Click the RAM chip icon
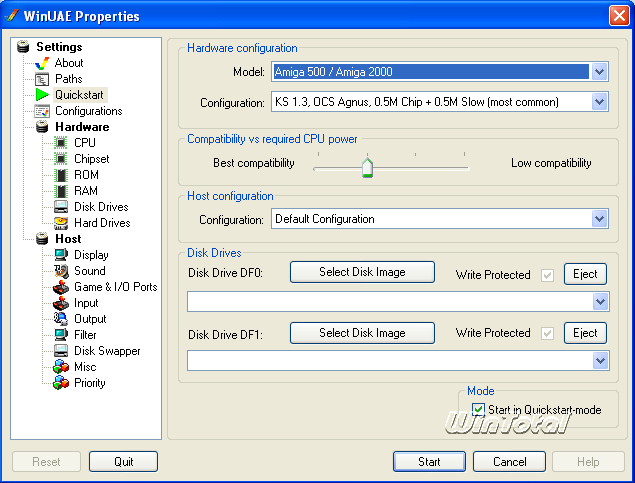The width and height of the screenshot is (635, 483). click(x=61, y=191)
